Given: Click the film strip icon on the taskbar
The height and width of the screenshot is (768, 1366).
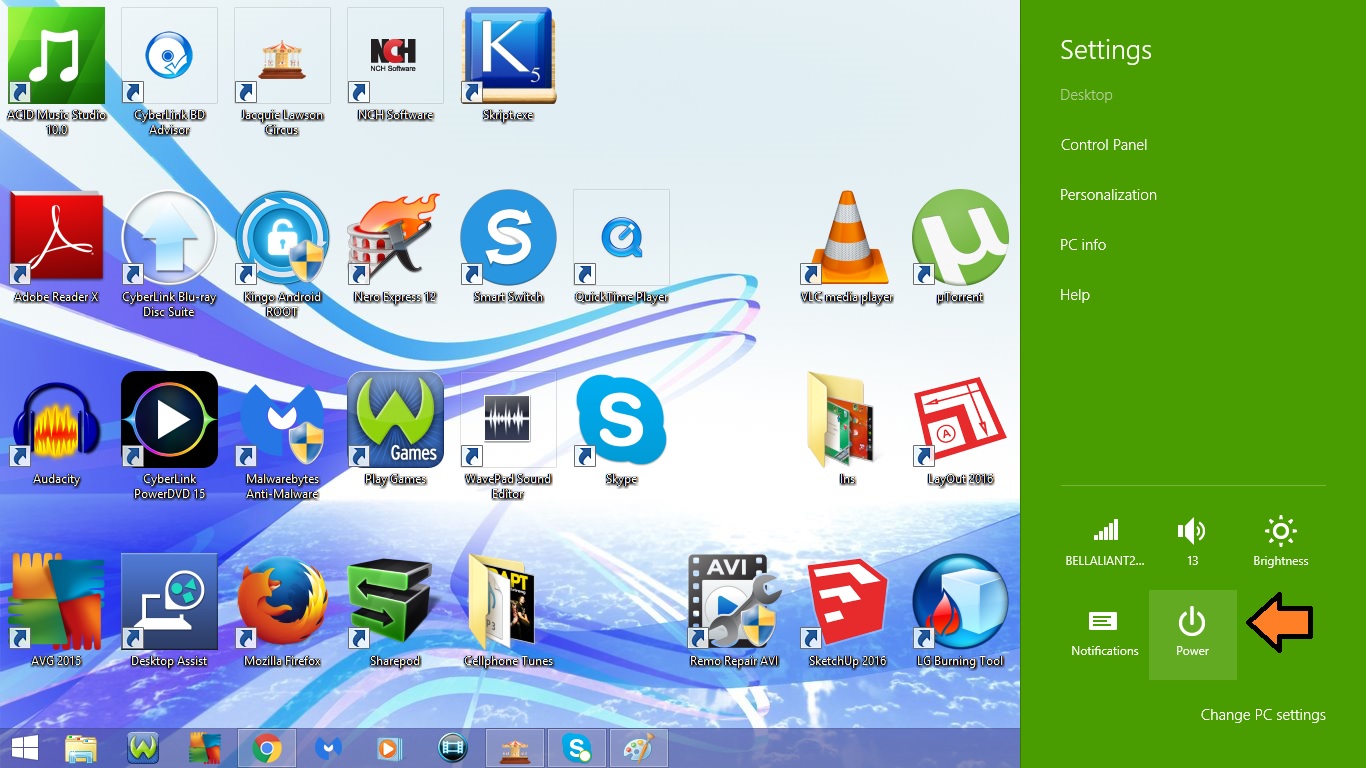Looking at the screenshot, I should [x=453, y=748].
